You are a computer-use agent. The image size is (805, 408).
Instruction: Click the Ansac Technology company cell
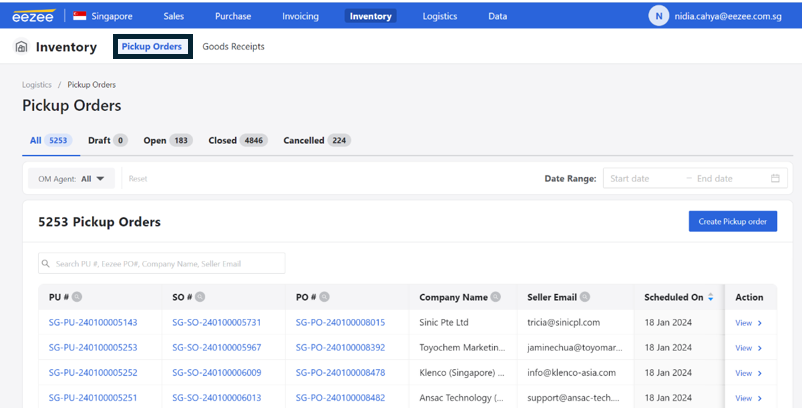461,398
